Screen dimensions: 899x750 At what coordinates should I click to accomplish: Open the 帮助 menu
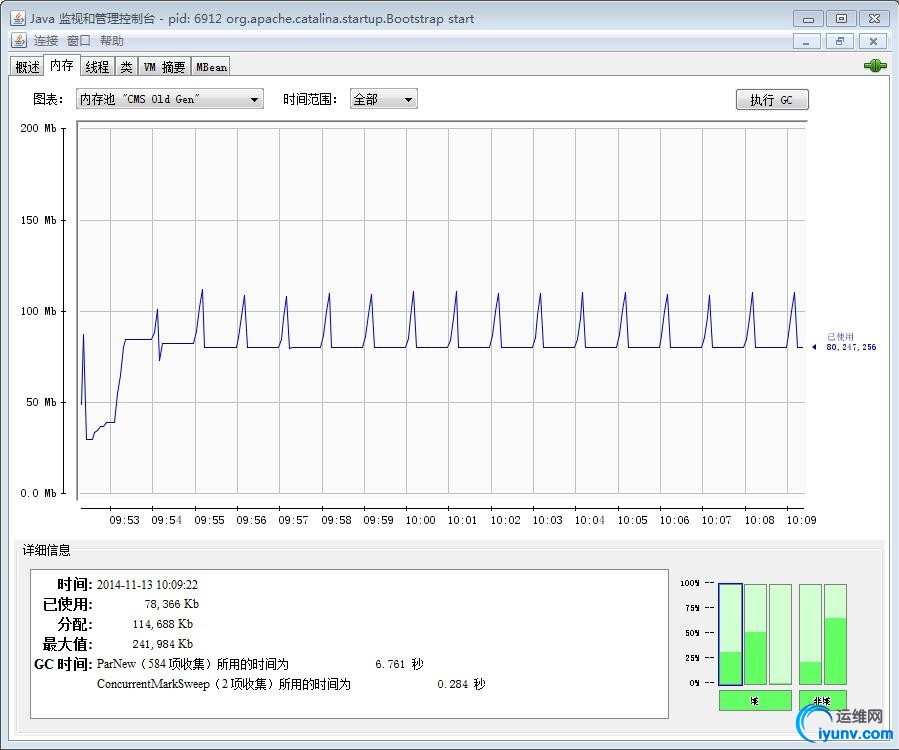click(112, 41)
